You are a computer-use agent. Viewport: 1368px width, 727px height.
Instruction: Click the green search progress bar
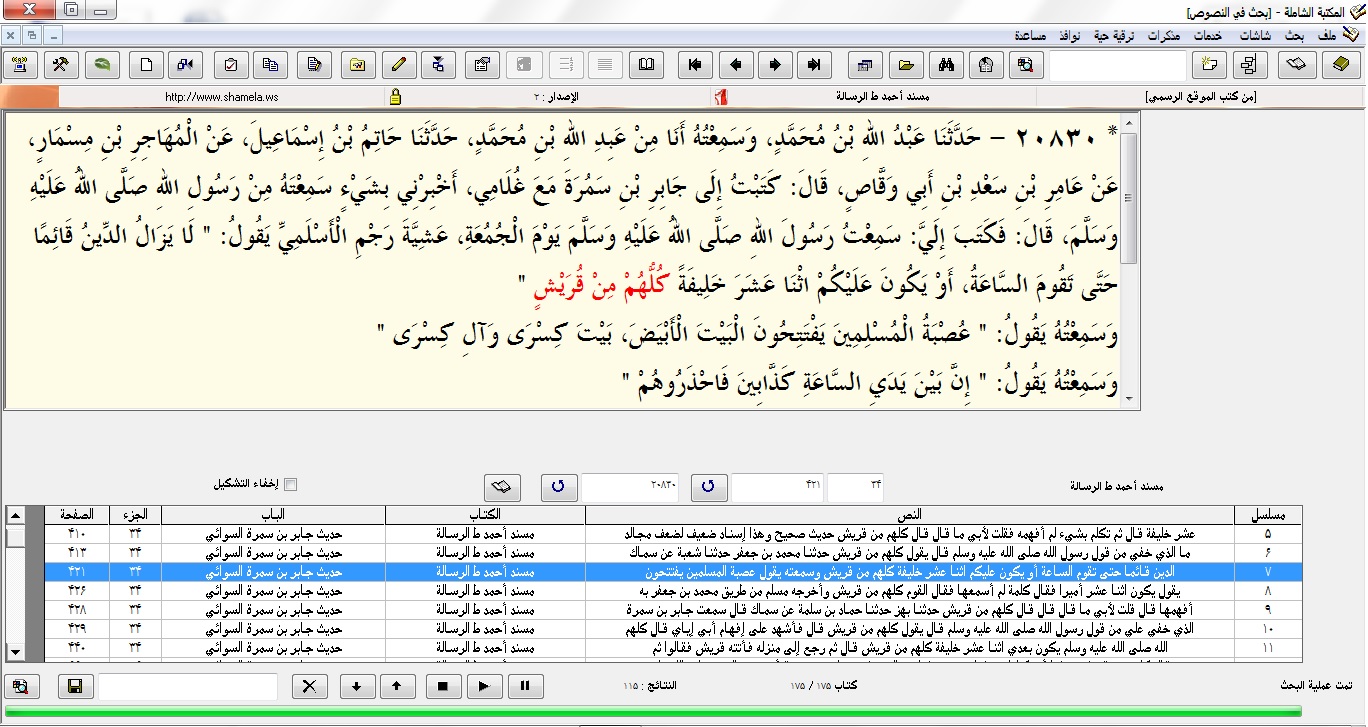point(683,712)
